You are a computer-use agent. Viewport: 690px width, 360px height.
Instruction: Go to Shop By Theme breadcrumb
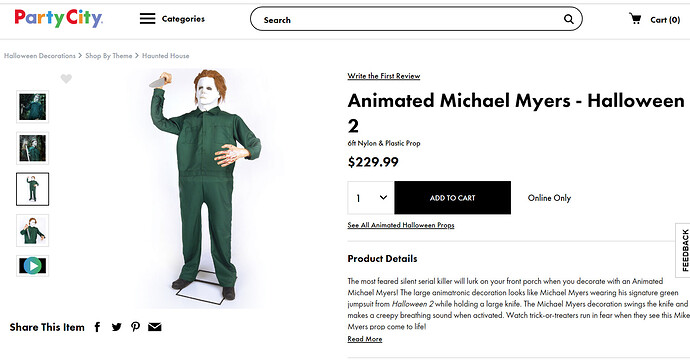pos(109,56)
